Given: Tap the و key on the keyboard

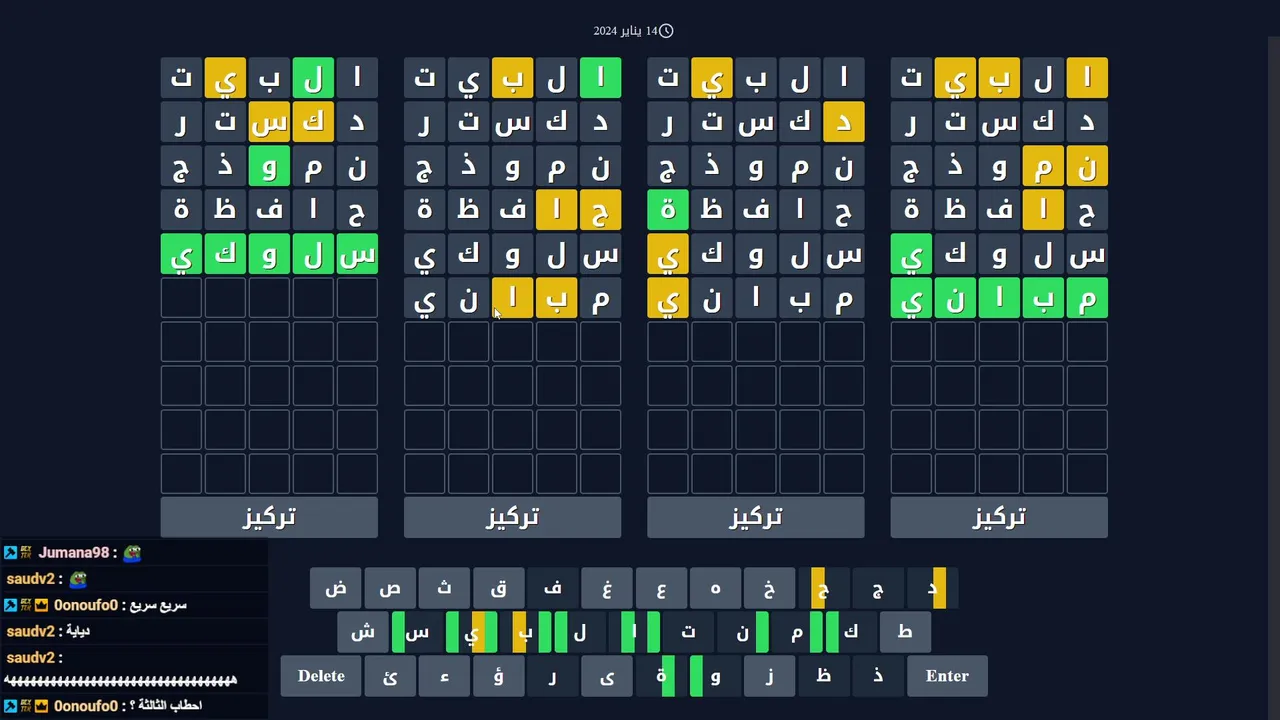Looking at the screenshot, I should pyautogui.click(x=715, y=676).
